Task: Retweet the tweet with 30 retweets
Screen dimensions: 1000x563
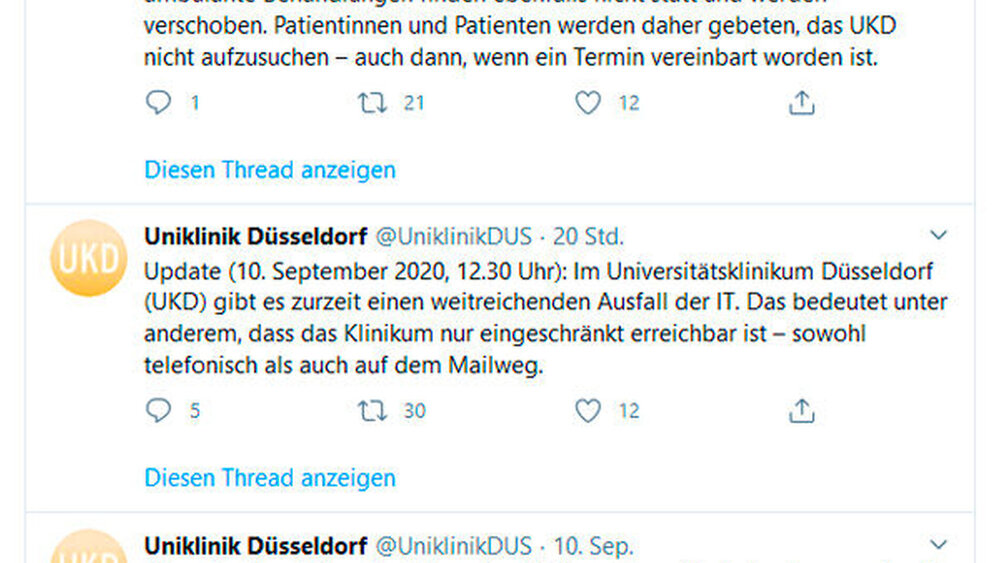Action: click(x=372, y=411)
